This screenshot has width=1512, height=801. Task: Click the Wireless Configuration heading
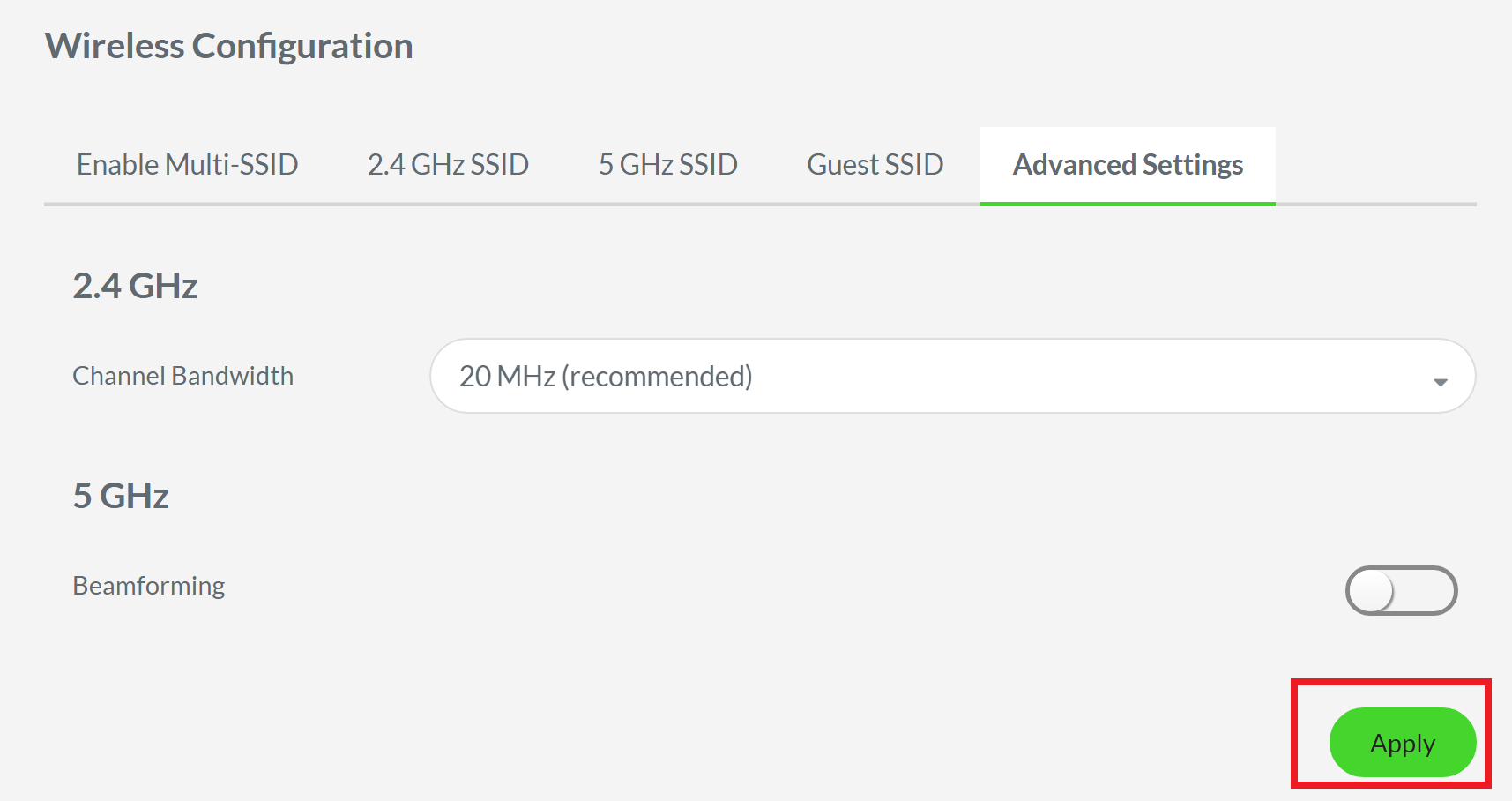(x=229, y=45)
